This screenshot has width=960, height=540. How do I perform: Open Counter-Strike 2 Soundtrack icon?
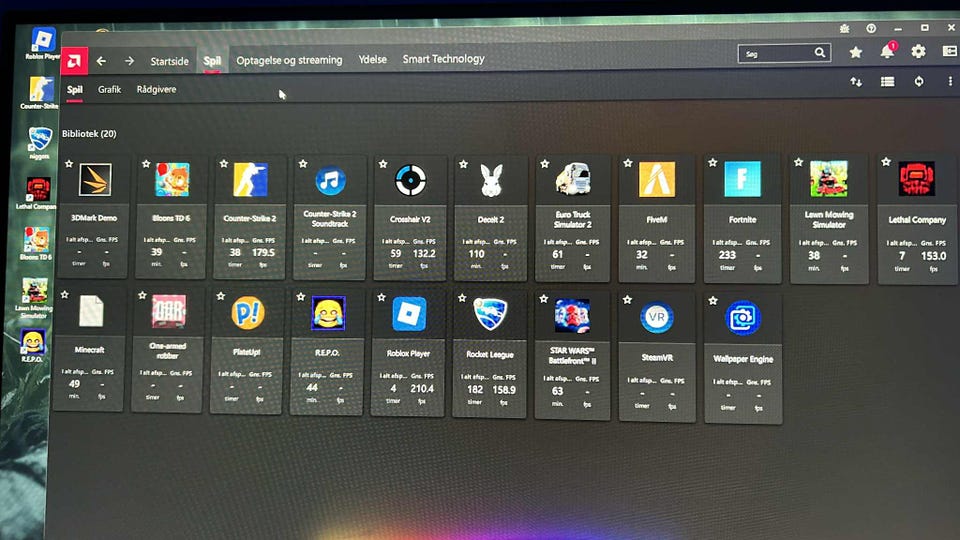point(330,181)
